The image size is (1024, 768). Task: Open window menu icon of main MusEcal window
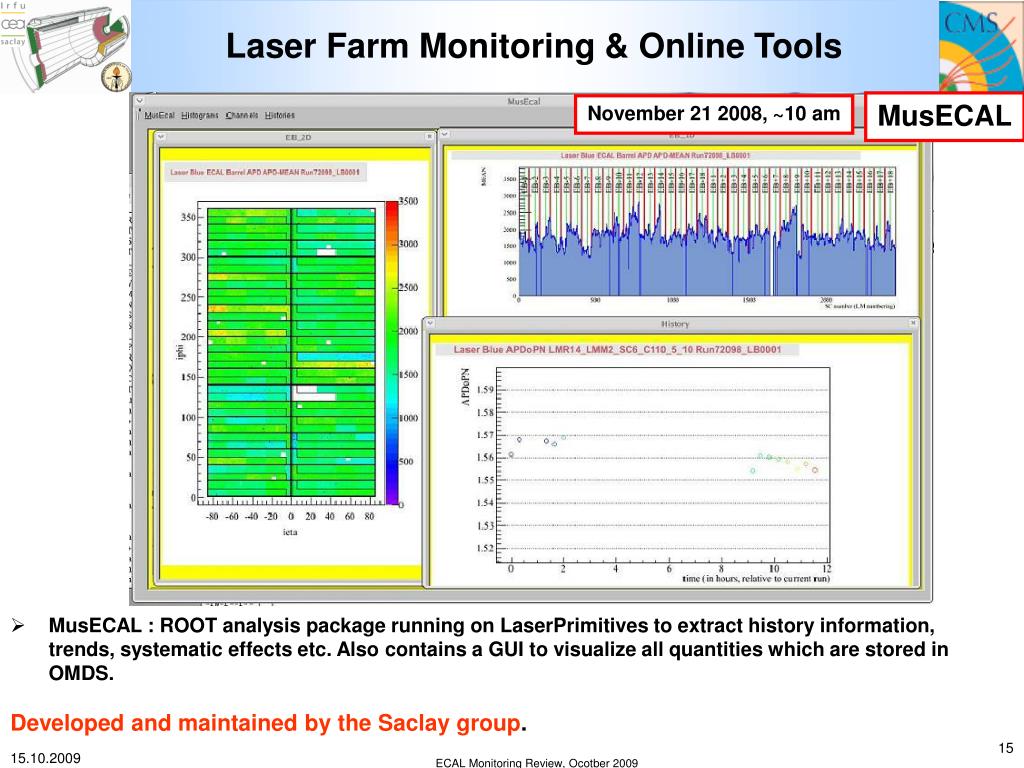tap(140, 101)
